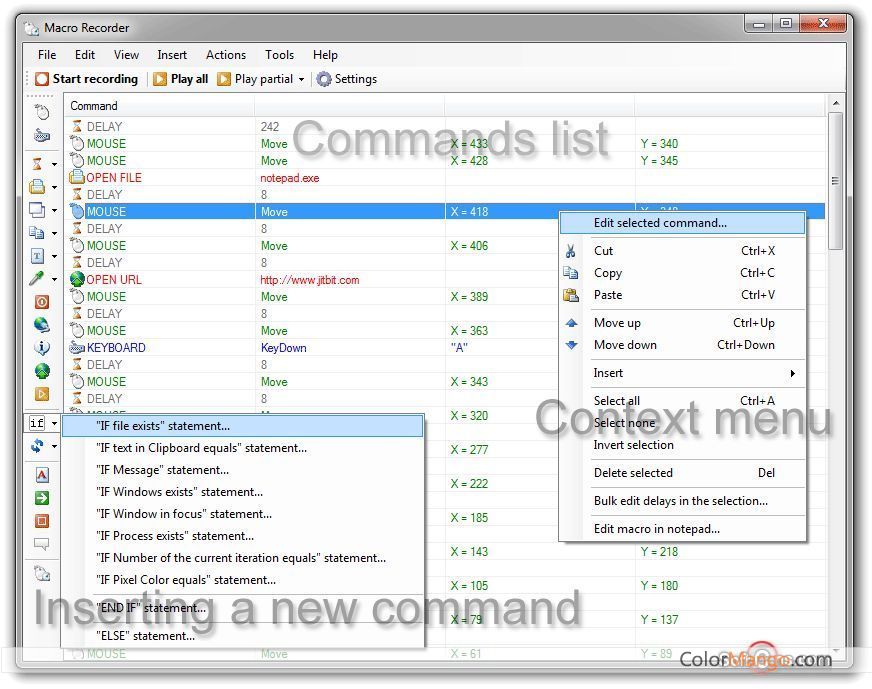The height and width of the screenshot is (689, 872).
Task: Open the IF statement dropdown arrow
Action: 53,423
